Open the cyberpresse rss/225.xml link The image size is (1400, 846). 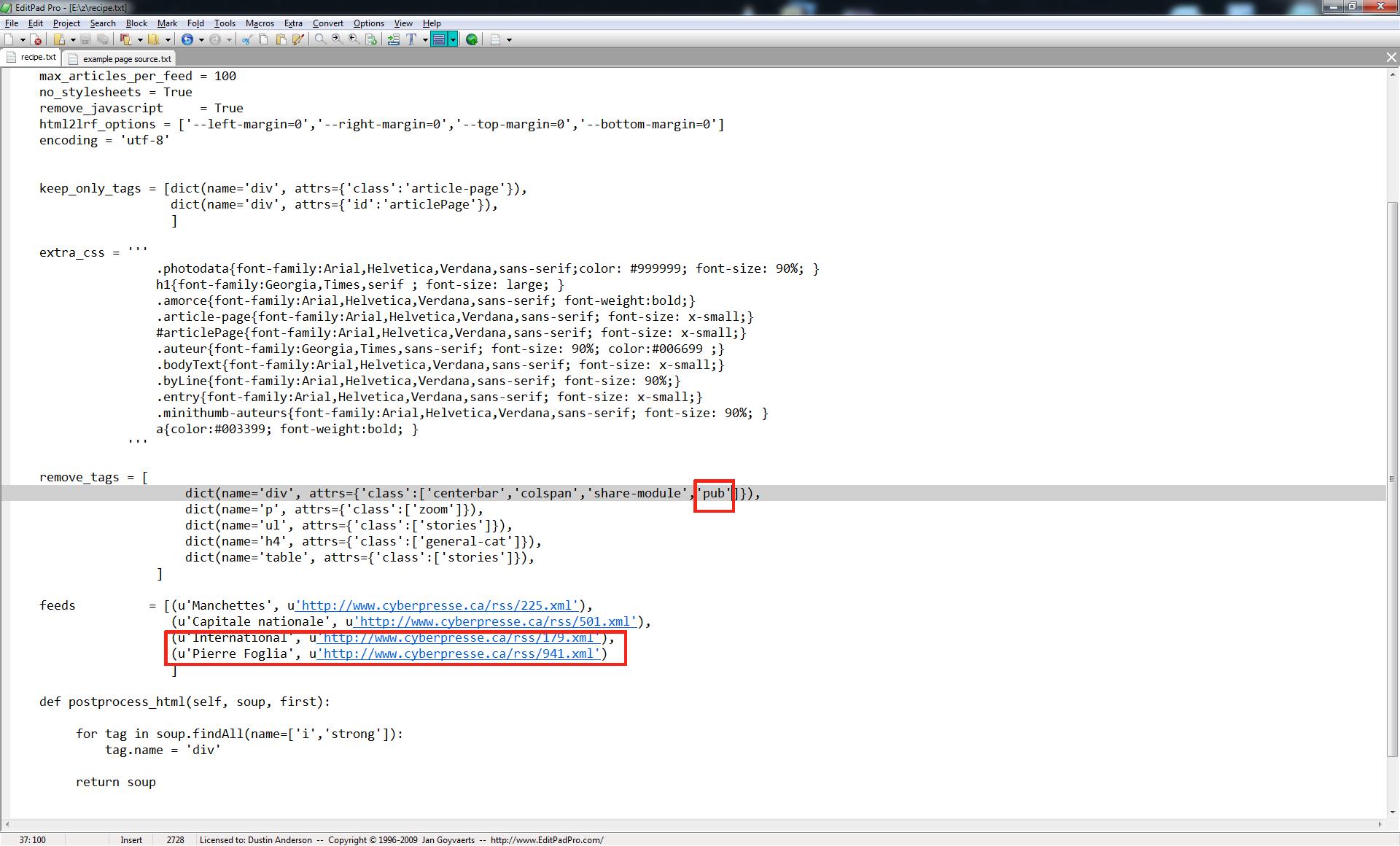tap(439, 606)
